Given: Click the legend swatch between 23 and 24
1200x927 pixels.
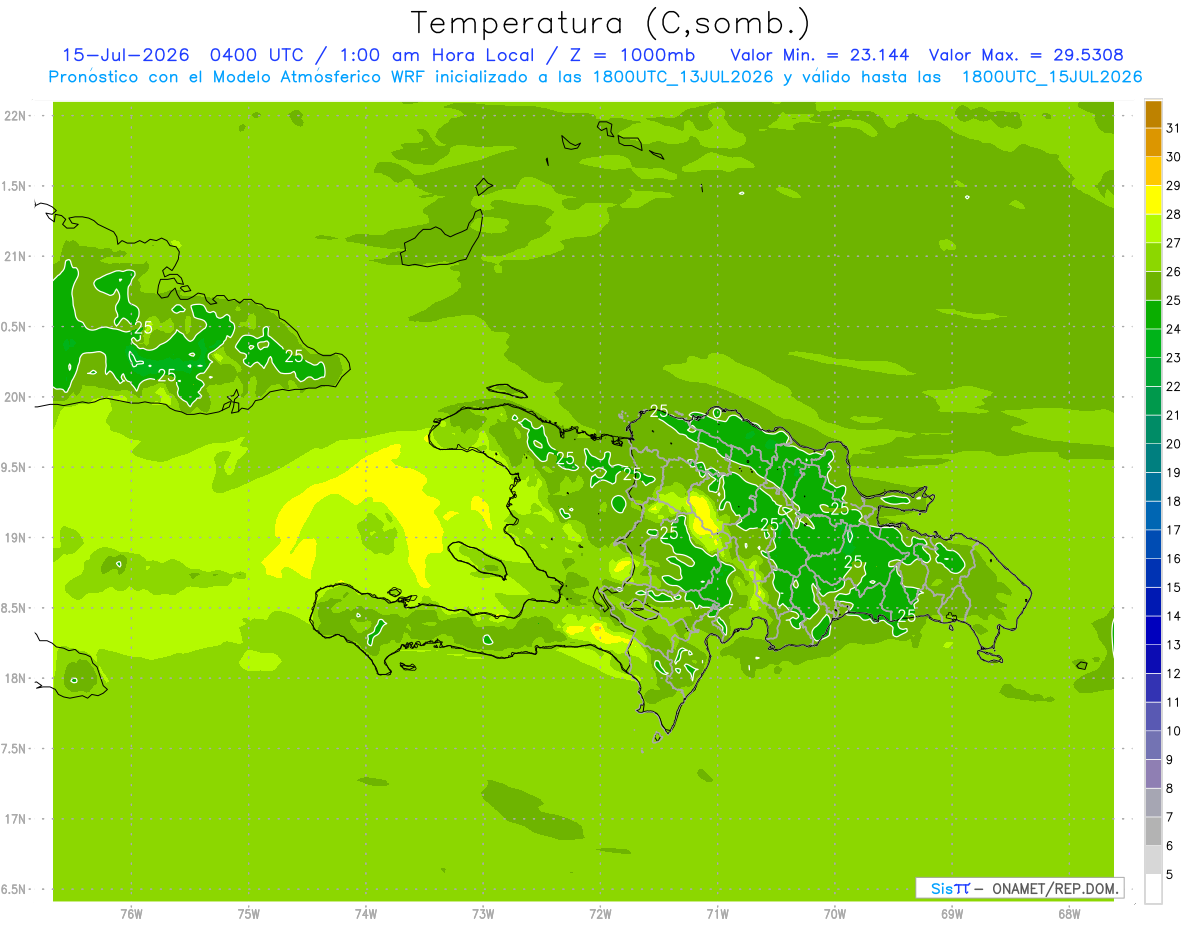Looking at the screenshot, I should [1153, 344].
